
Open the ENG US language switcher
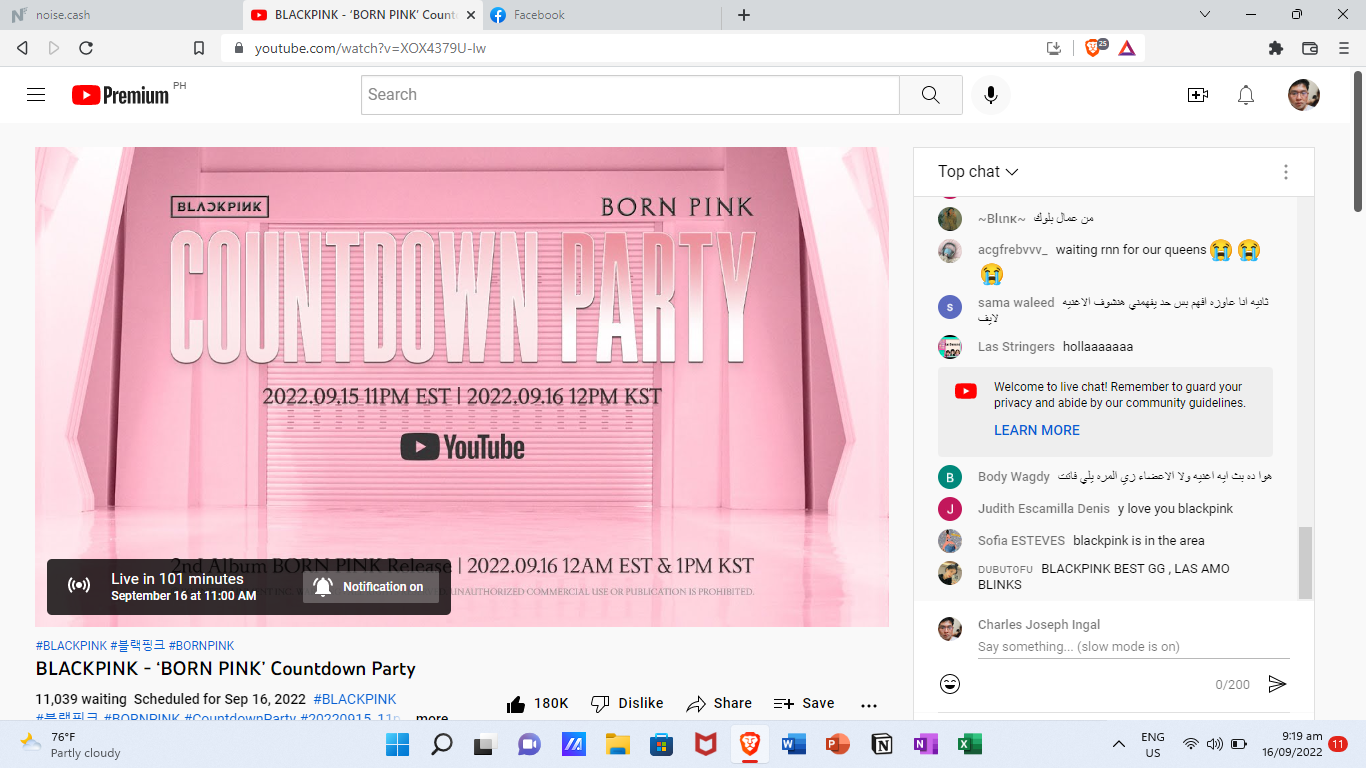tap(1153, 745)
